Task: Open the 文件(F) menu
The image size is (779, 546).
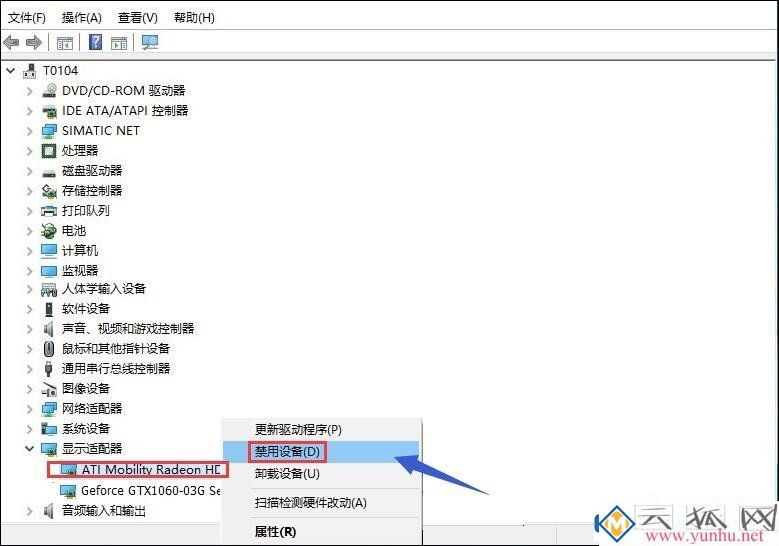Action: point(27,18)
